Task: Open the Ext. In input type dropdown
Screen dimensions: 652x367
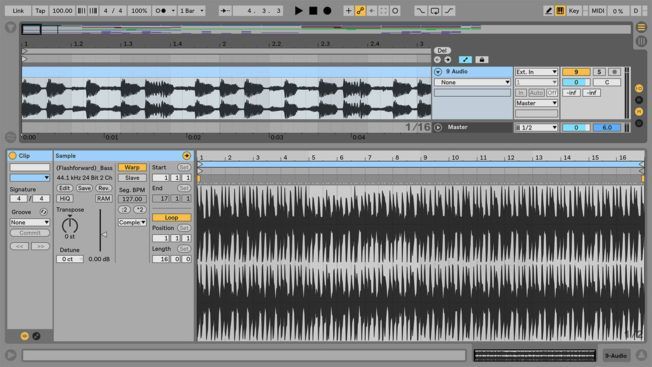Action: click(x=536, y=72)
